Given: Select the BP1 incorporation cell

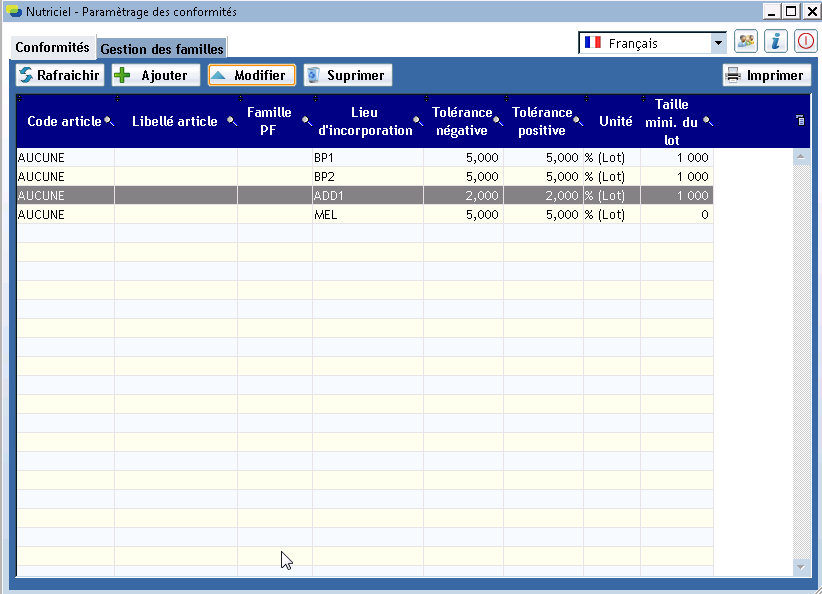Looking at the screenshot, I should pos(368,158).
